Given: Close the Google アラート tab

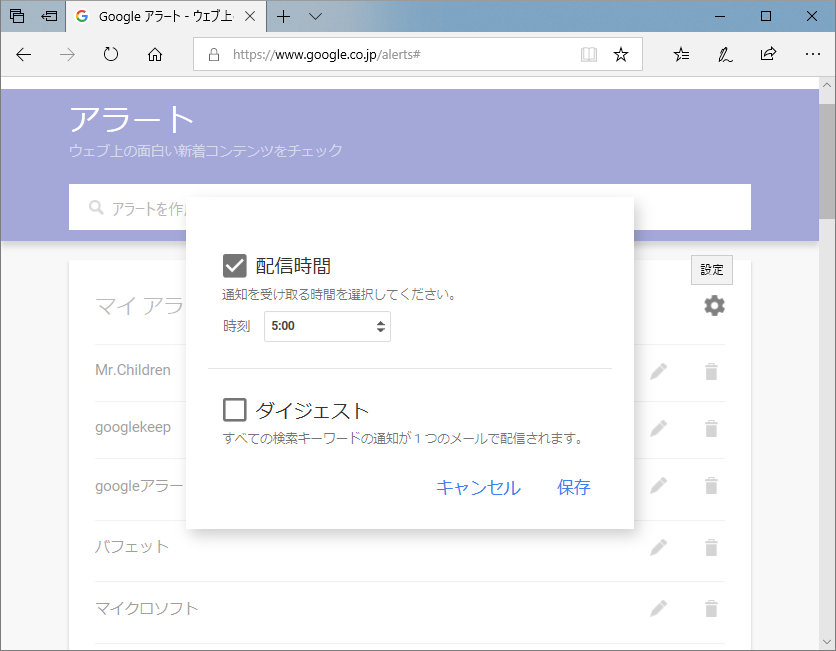Looking at the screenshot, I should point(250,17).
